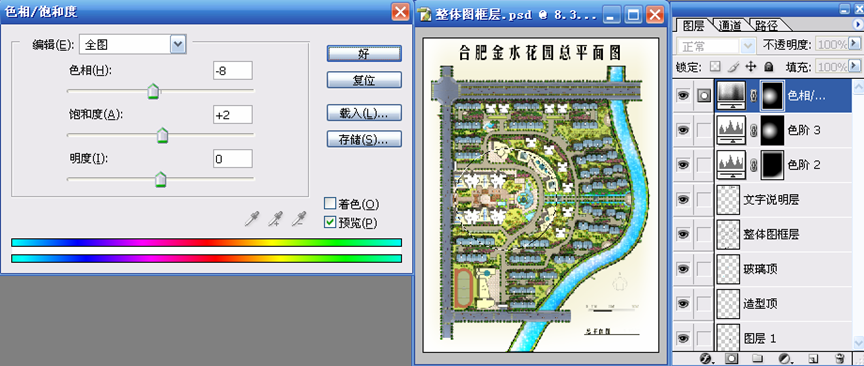Click the delete layer trash icon
864x366 pixels.
pos(840,358)
